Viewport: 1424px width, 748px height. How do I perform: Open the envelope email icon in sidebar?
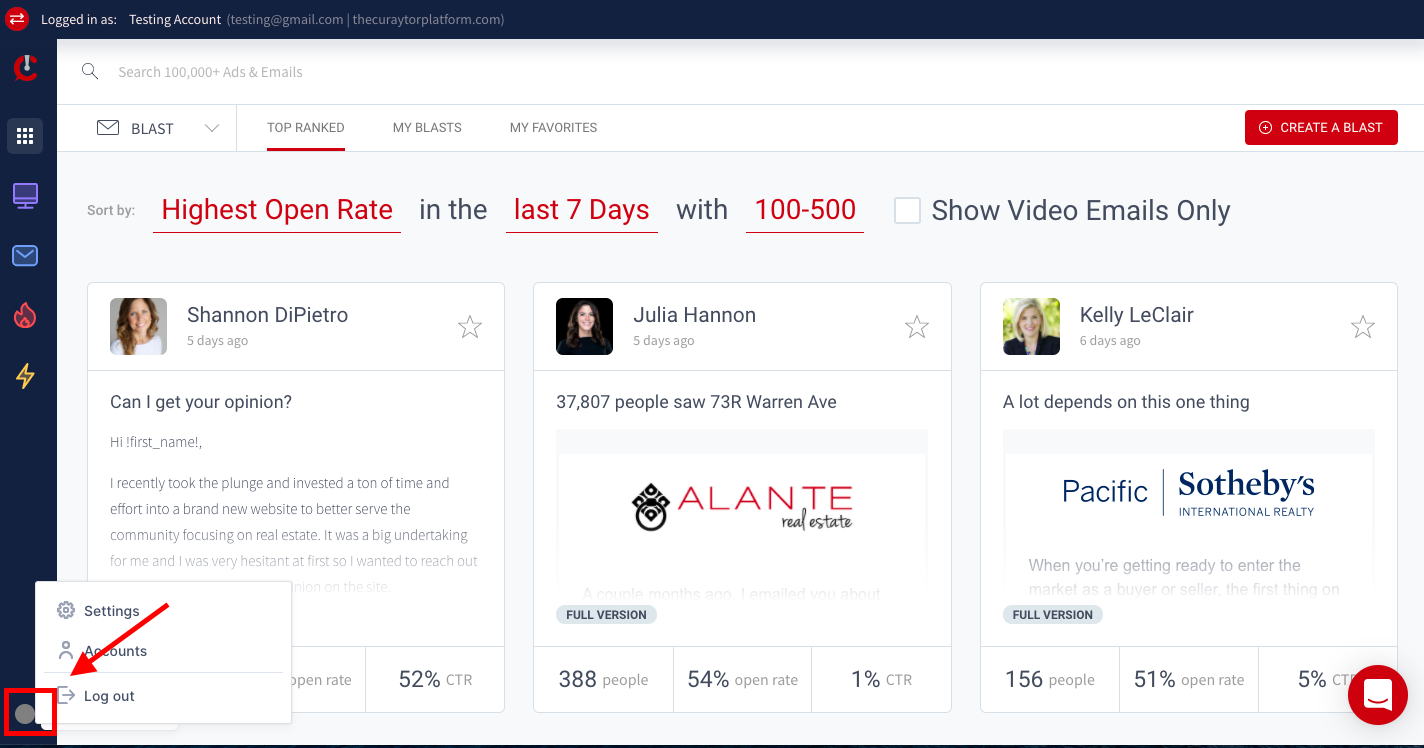coord(25,256)
